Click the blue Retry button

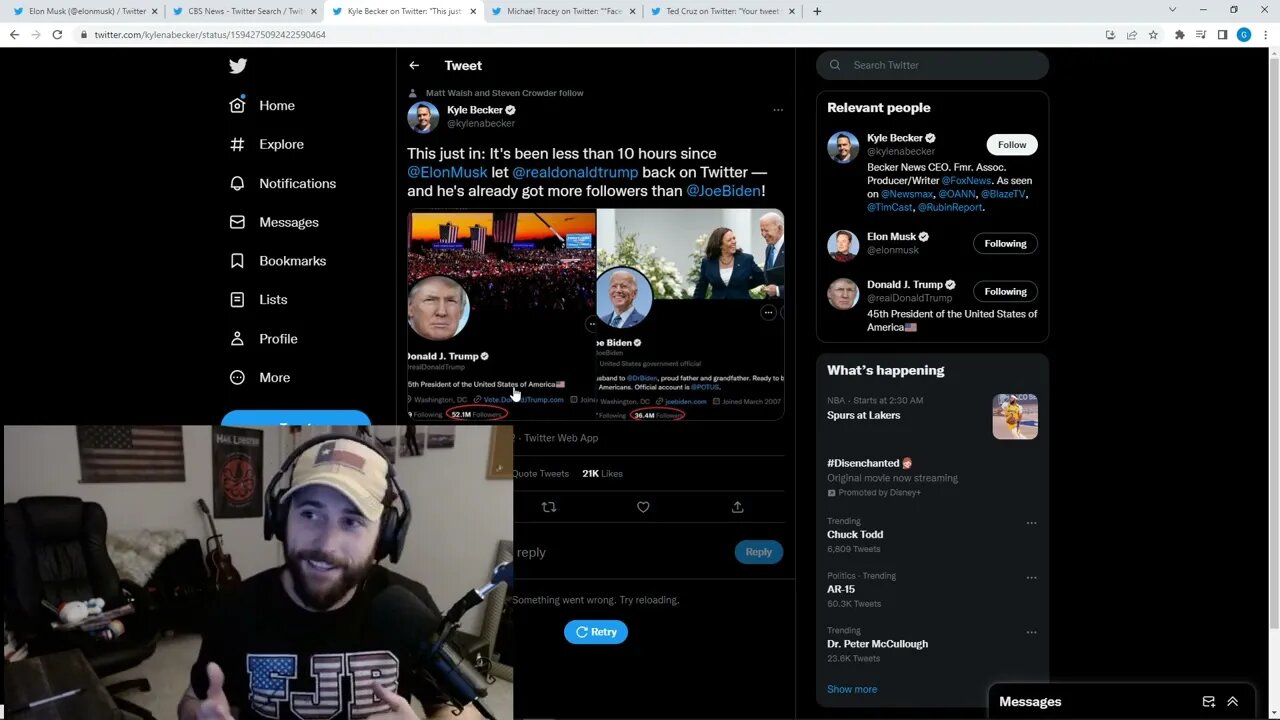[x=596, y=632]
